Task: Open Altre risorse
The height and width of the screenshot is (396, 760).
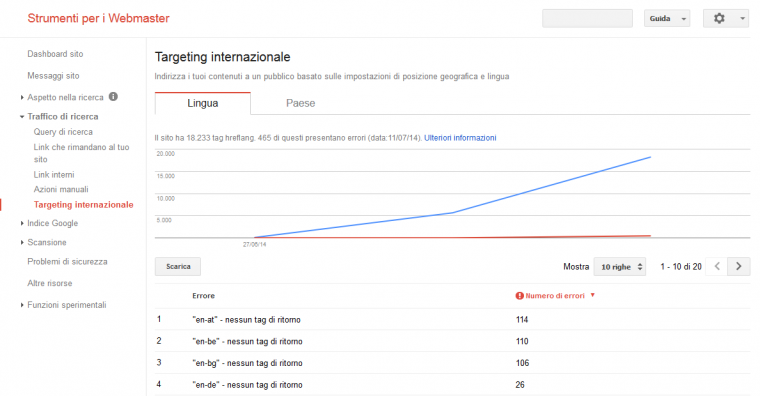Action: (50, 283)
